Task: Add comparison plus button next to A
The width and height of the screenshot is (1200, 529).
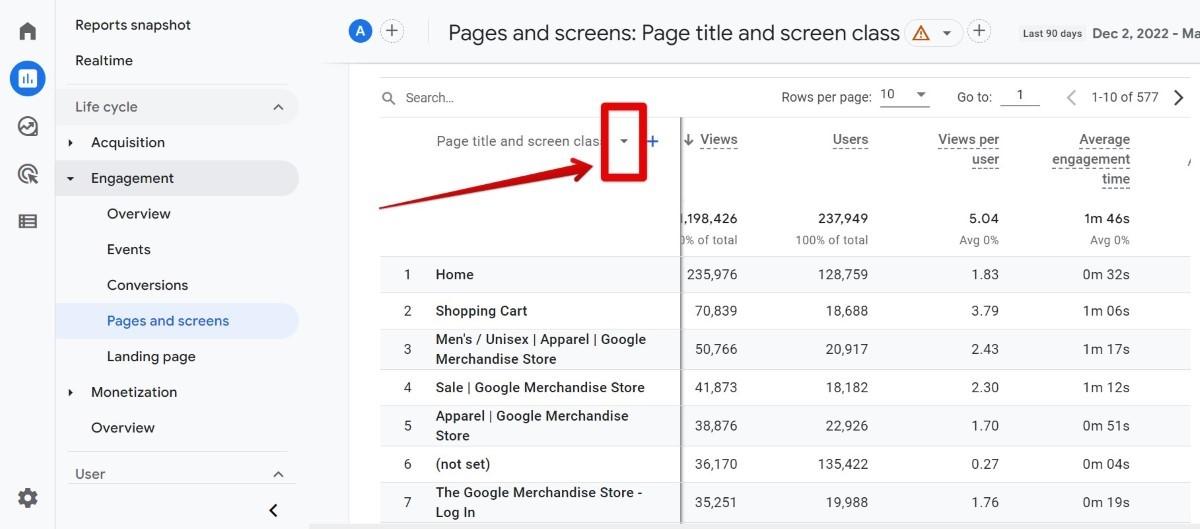Action: [392, 31]
